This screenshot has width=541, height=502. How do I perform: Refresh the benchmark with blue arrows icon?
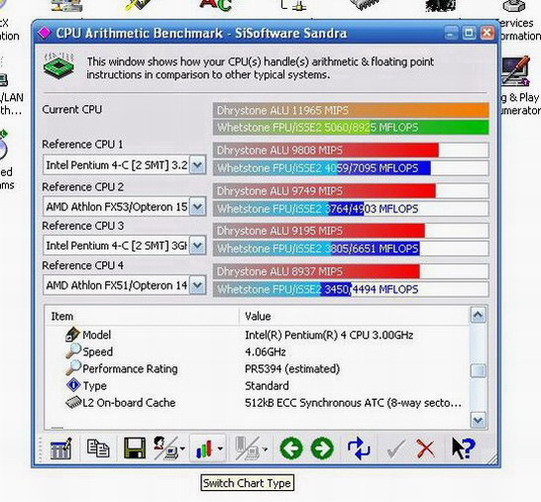tap(359, 449)
